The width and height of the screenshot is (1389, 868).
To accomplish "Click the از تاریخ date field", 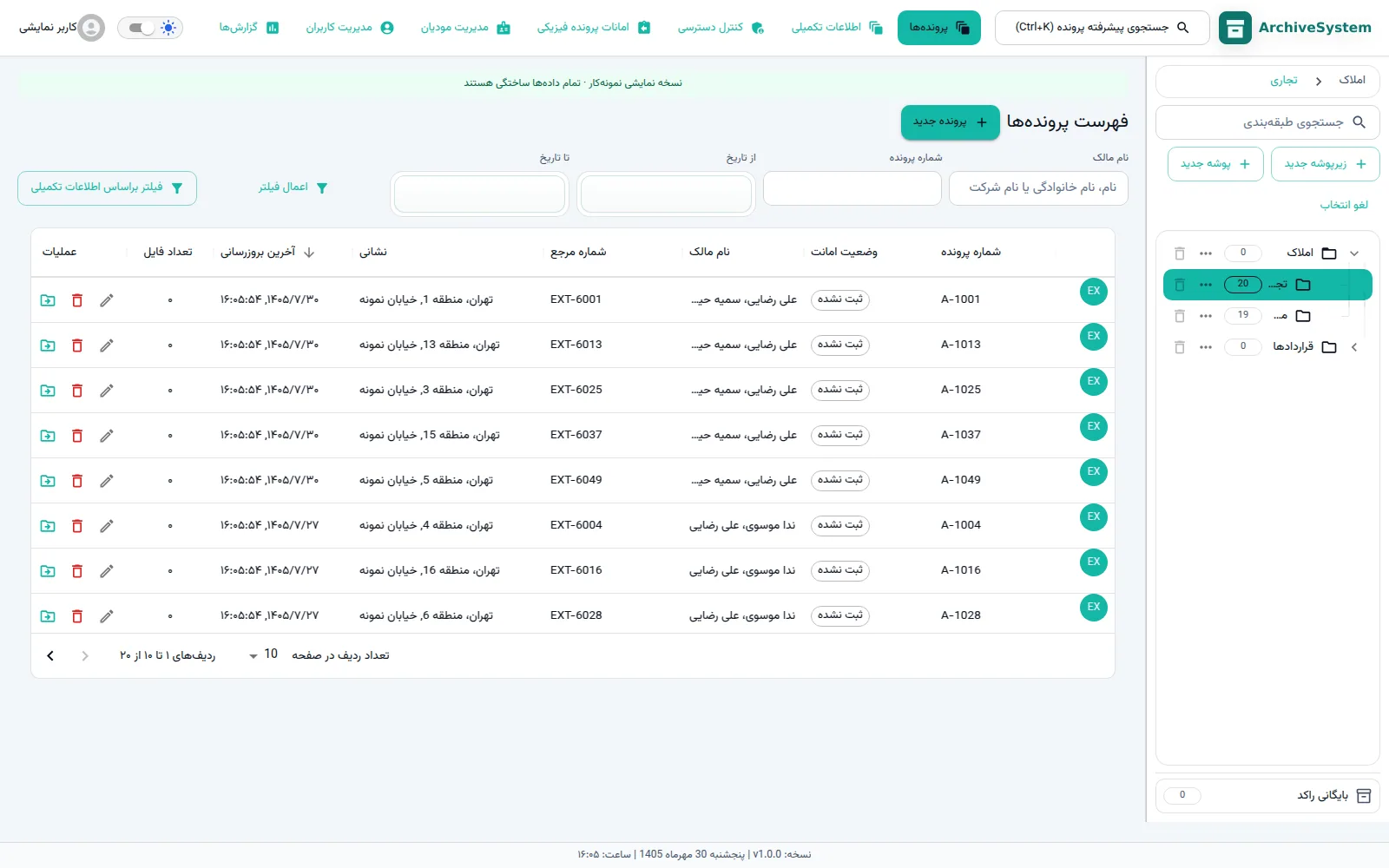I will pyautogui.click(x=666, y=194).
